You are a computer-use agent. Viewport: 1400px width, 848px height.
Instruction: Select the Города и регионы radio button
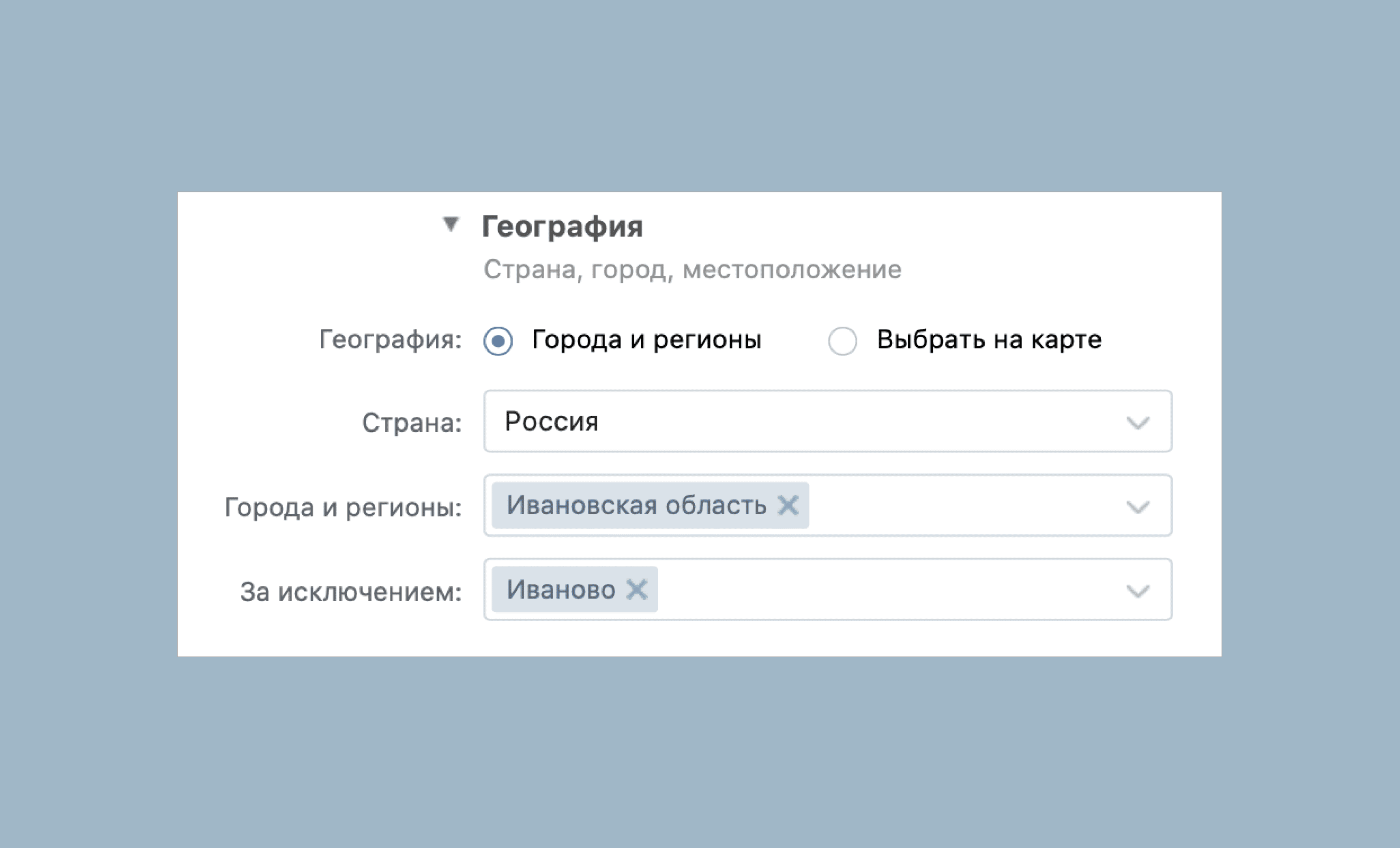498,341
